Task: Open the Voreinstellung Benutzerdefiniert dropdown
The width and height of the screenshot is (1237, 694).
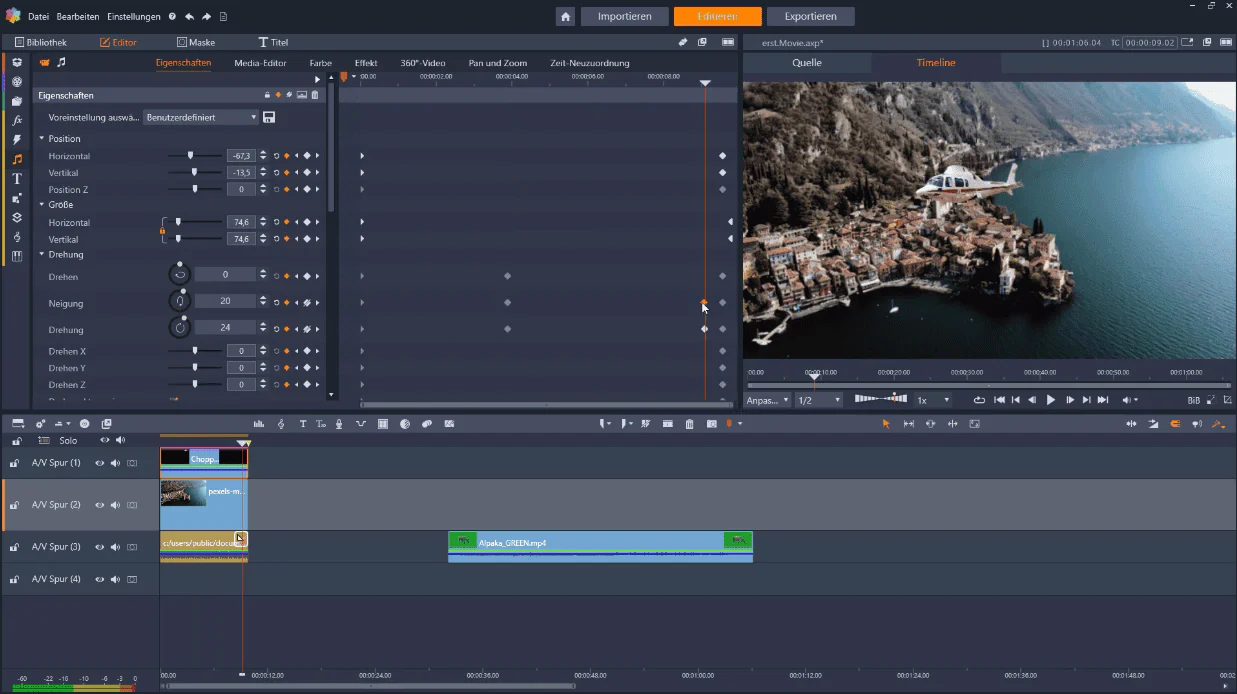Action: pyautogui.click(x=201, y=117)
